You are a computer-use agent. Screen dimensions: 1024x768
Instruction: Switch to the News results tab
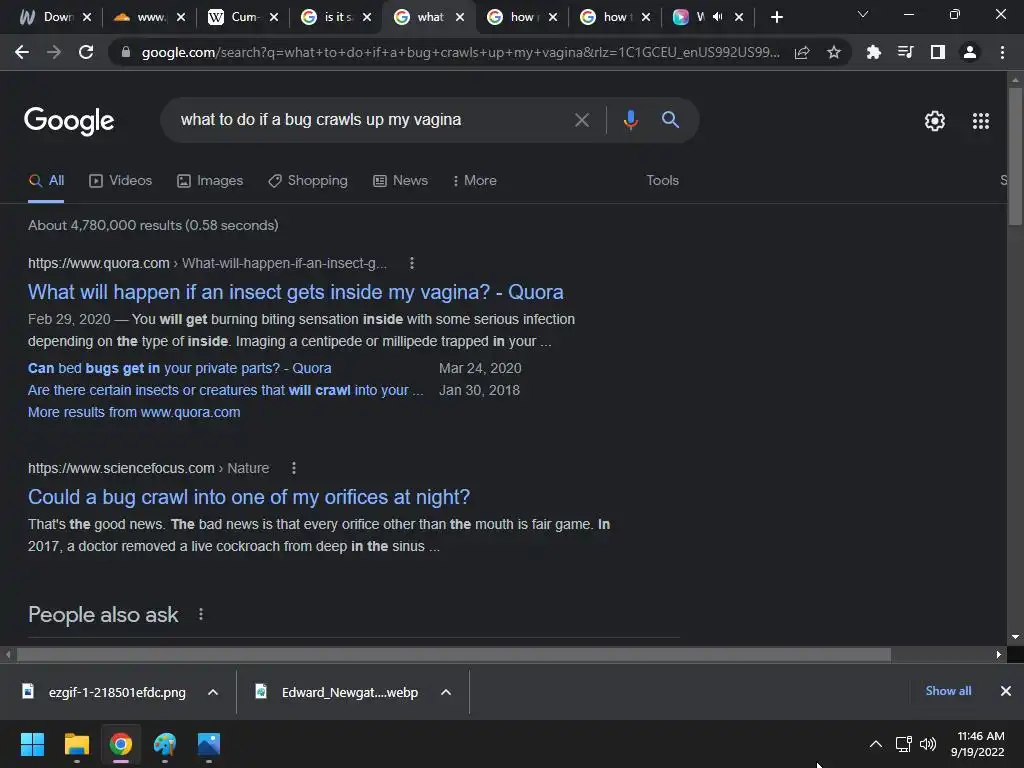point(400,181)
